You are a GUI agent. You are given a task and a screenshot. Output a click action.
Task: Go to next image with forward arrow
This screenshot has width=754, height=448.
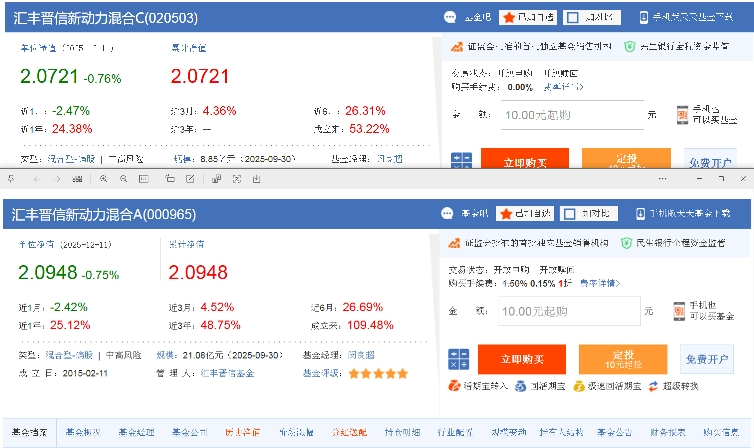point(57,179)
